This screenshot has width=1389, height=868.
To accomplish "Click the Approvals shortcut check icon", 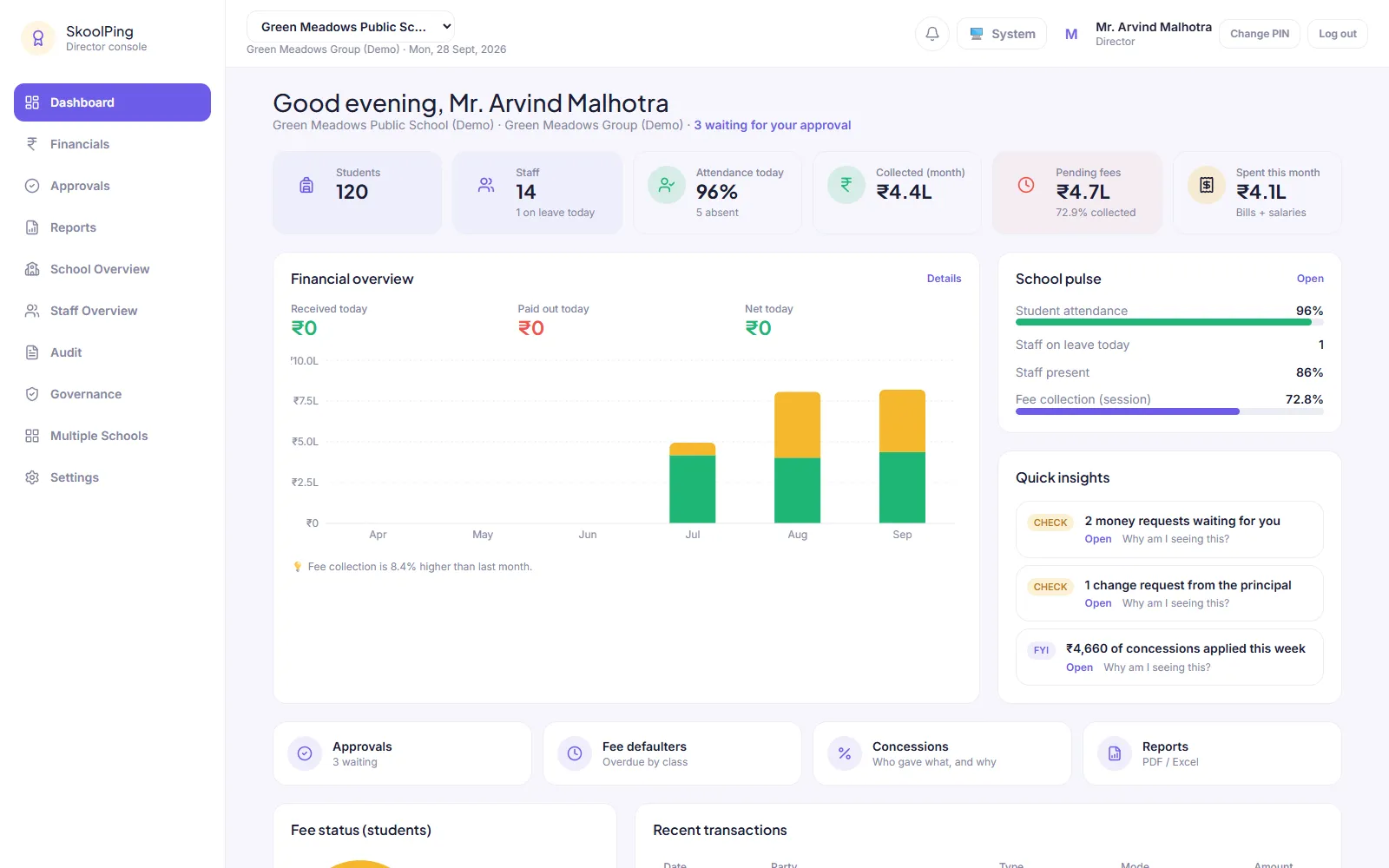I will 305,753.
